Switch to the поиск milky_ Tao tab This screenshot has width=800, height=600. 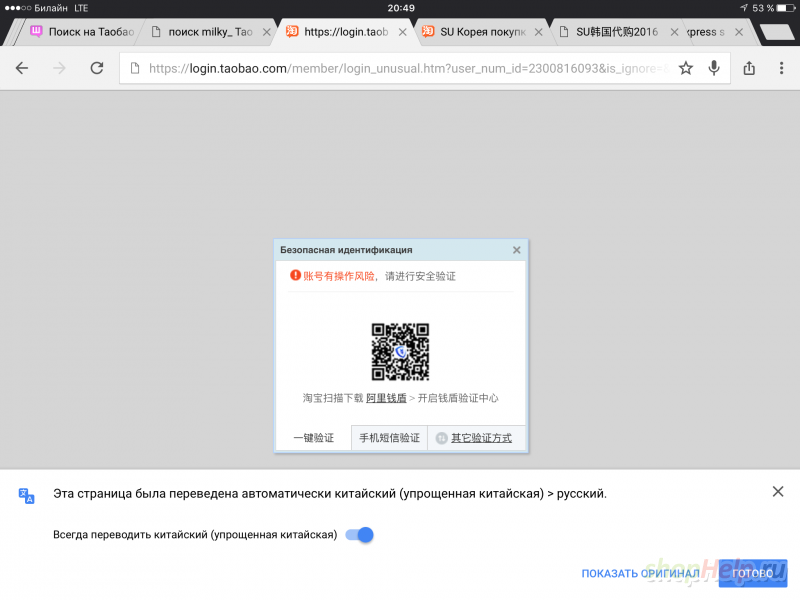(x=210, y=32)
